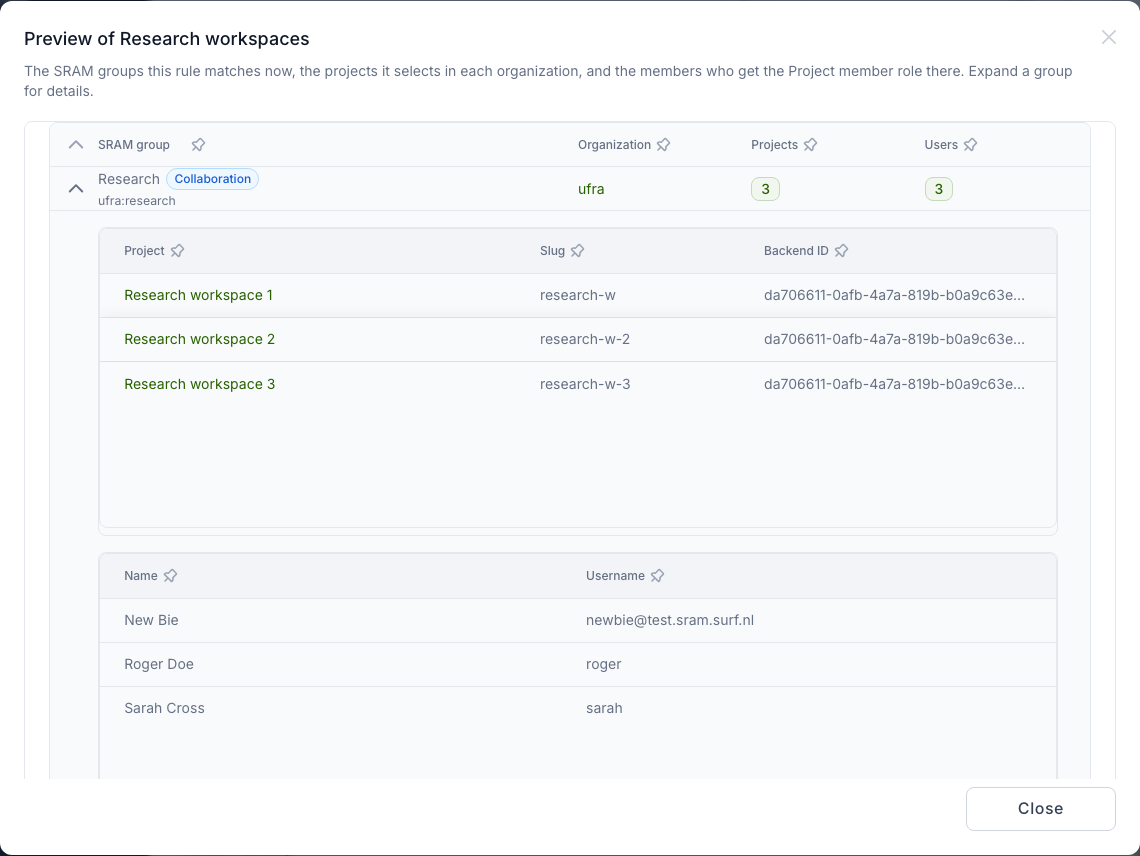The height and width of the screenshot is (856, 1140).
Task: Pin the Users column
Action: [x=970, y=145]
